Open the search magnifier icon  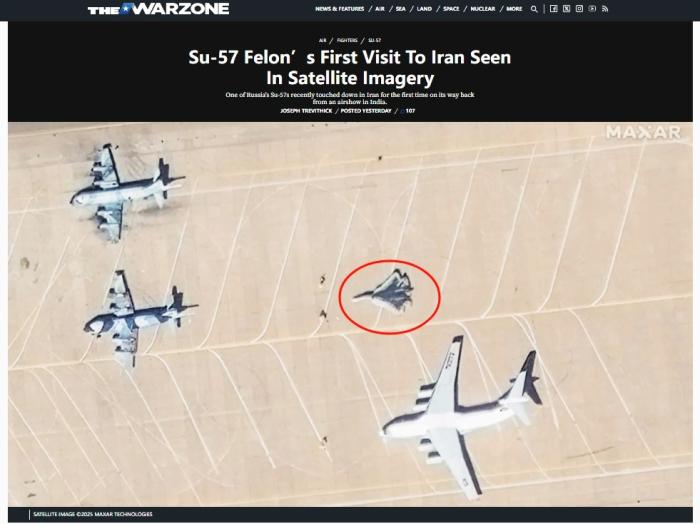pyautogui.click(x=534, y=9)
